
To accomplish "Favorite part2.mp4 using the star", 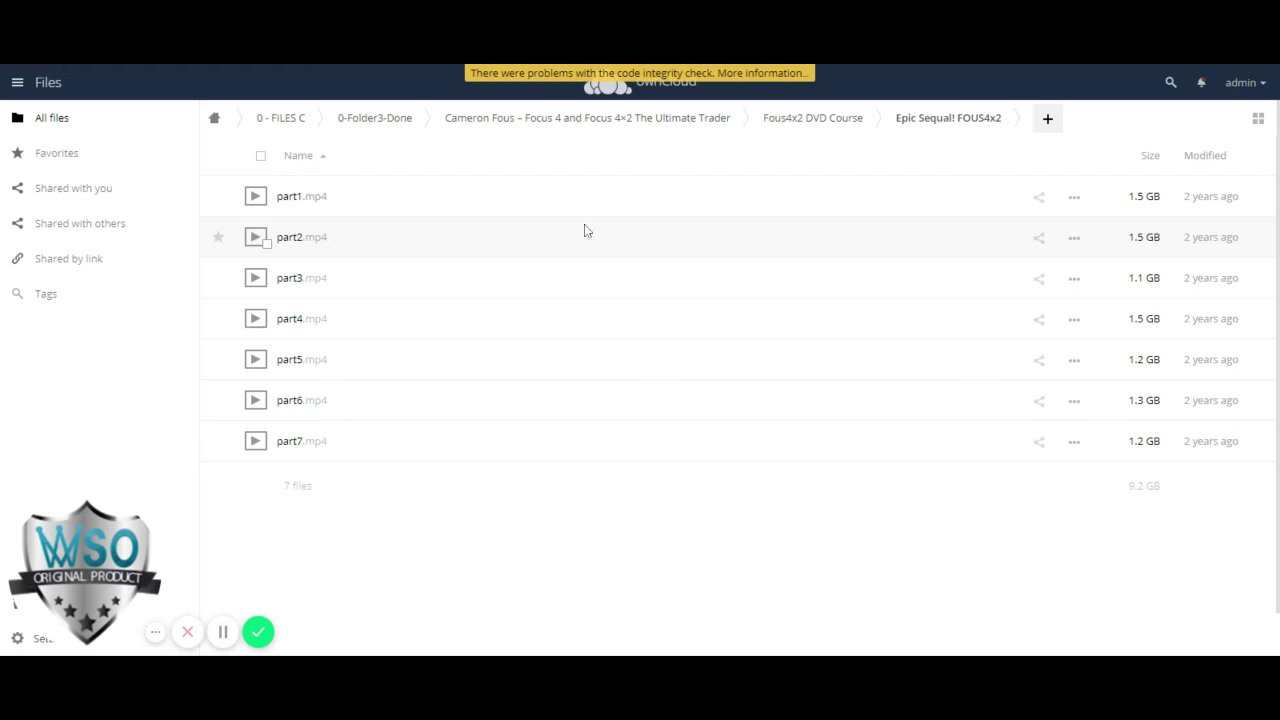I will click(x=218, y=237).
